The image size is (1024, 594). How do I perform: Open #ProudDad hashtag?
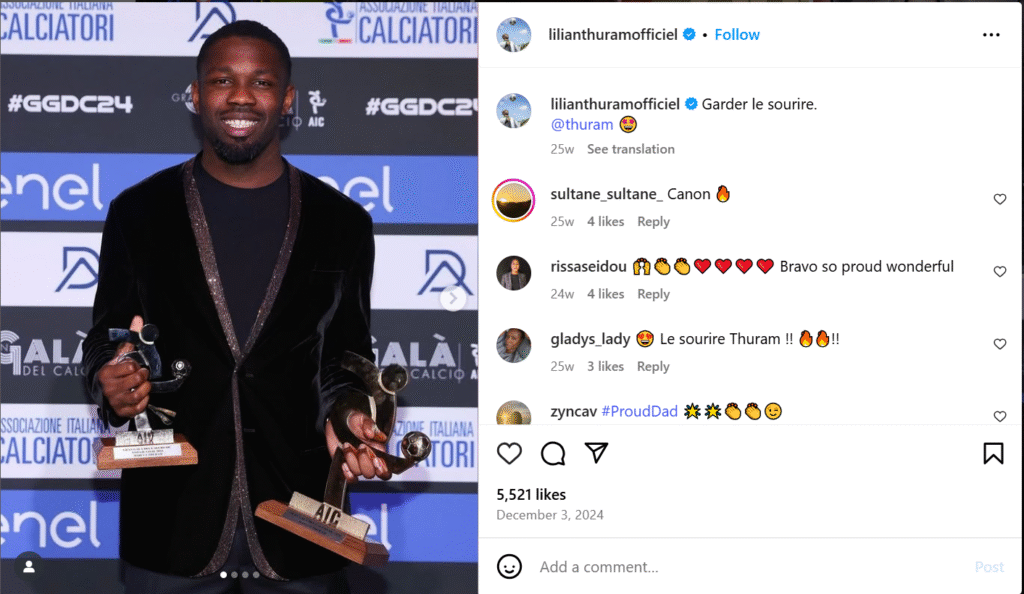click(639, 411)
